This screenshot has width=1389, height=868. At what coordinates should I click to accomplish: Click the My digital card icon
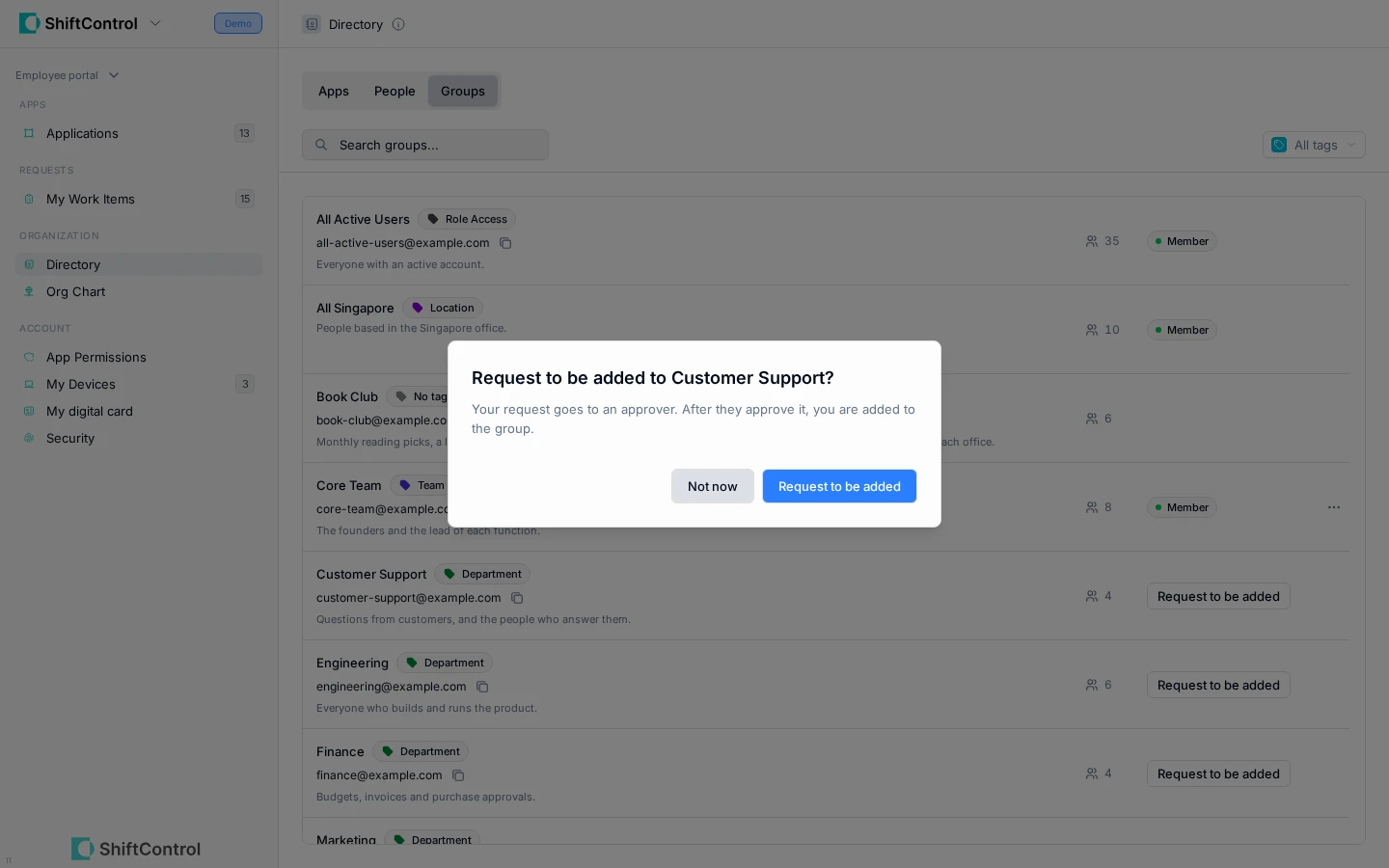pos(29,411)
